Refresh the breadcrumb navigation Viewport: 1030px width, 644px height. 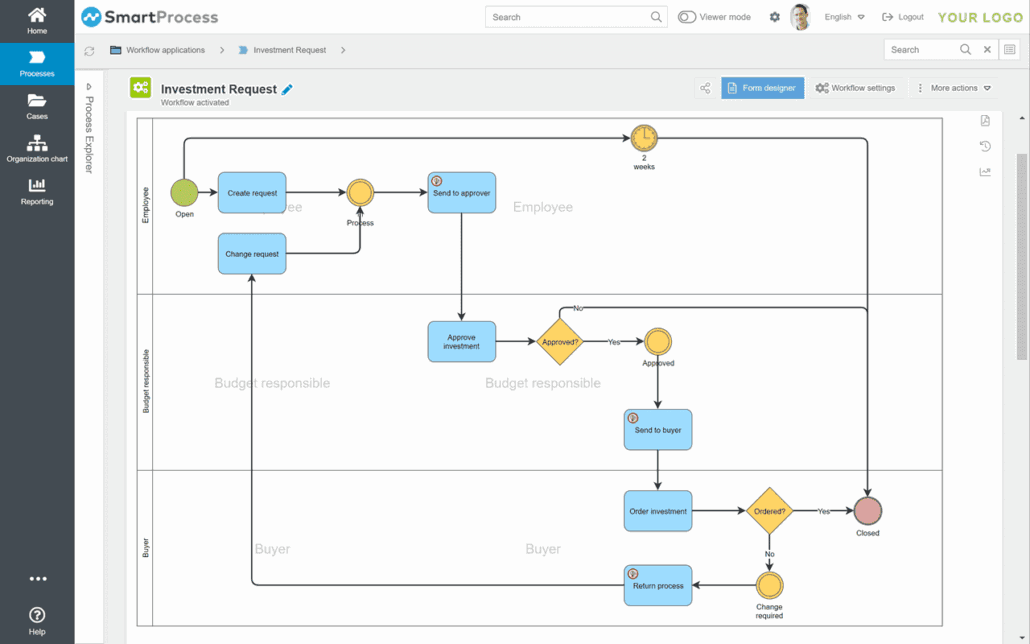click(88, 49)
